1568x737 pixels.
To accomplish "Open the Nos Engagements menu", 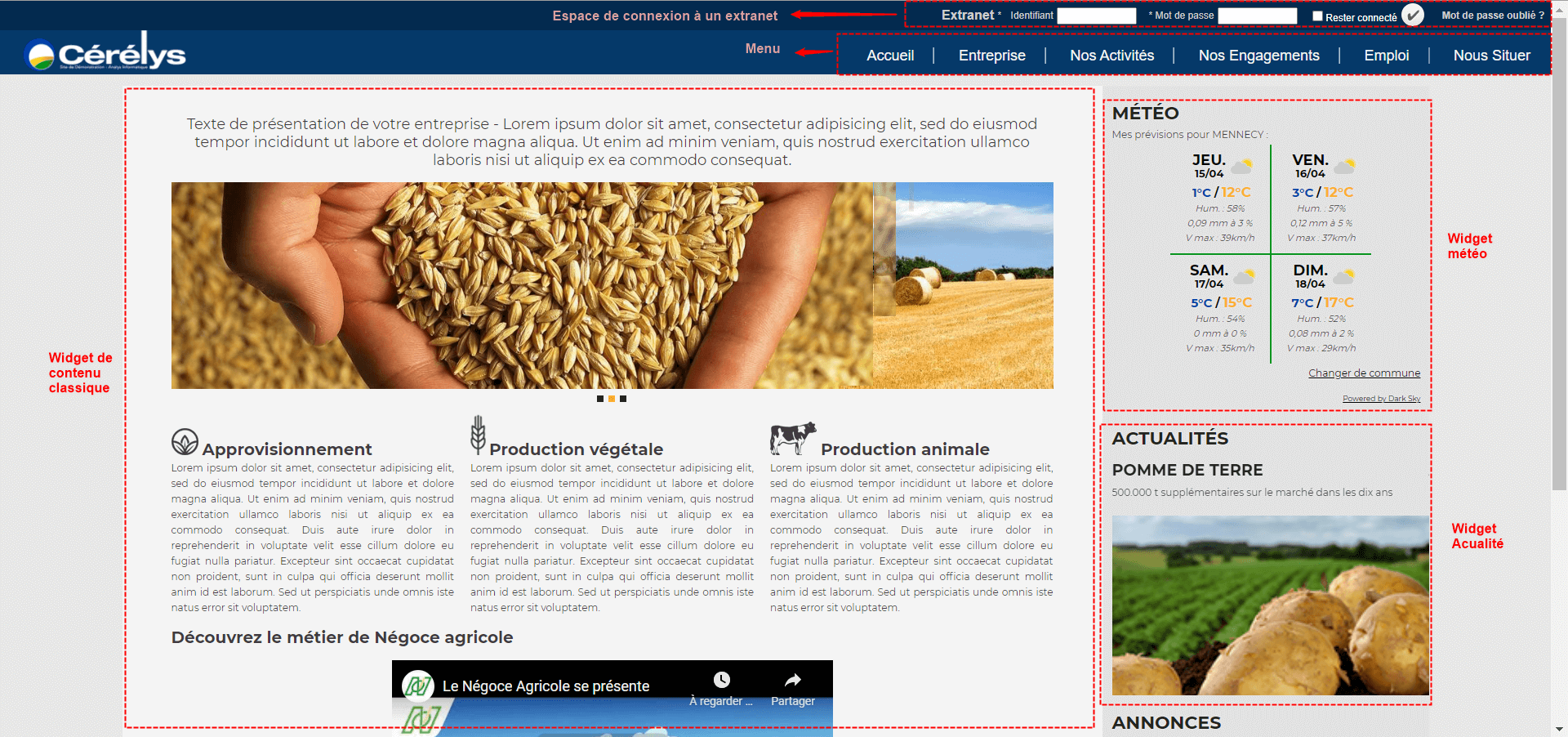I will pyautogui.click(x=1258, y=56).
